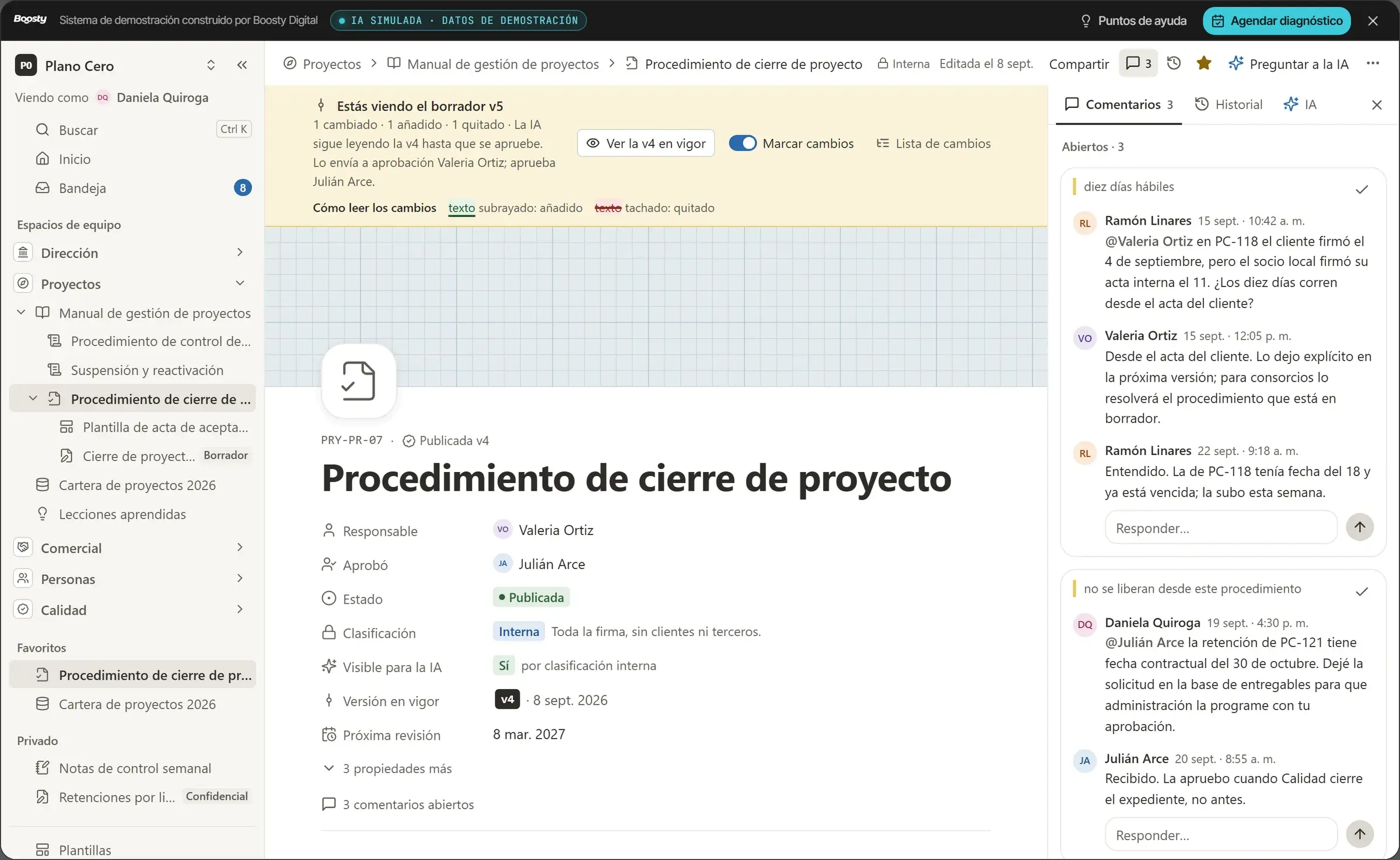This screenshot has width=1400, height=860.
Task: Switch to the IA tab
Action: [1300, 104]
